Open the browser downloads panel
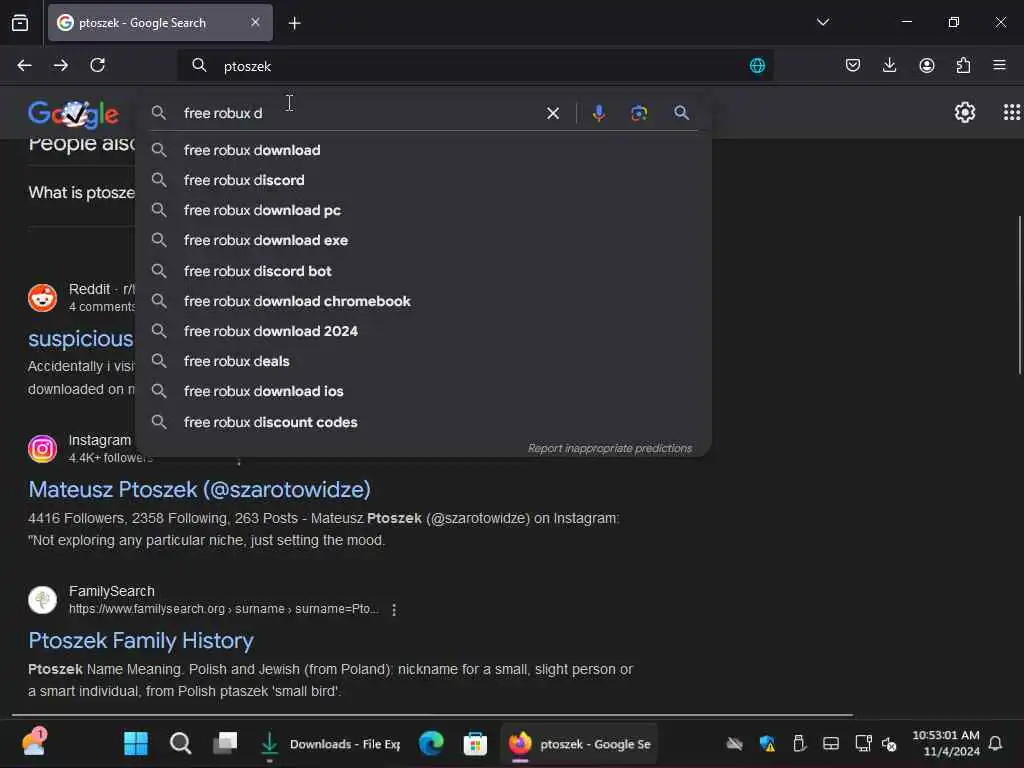Screen dimensions: 1024x768 889,65
